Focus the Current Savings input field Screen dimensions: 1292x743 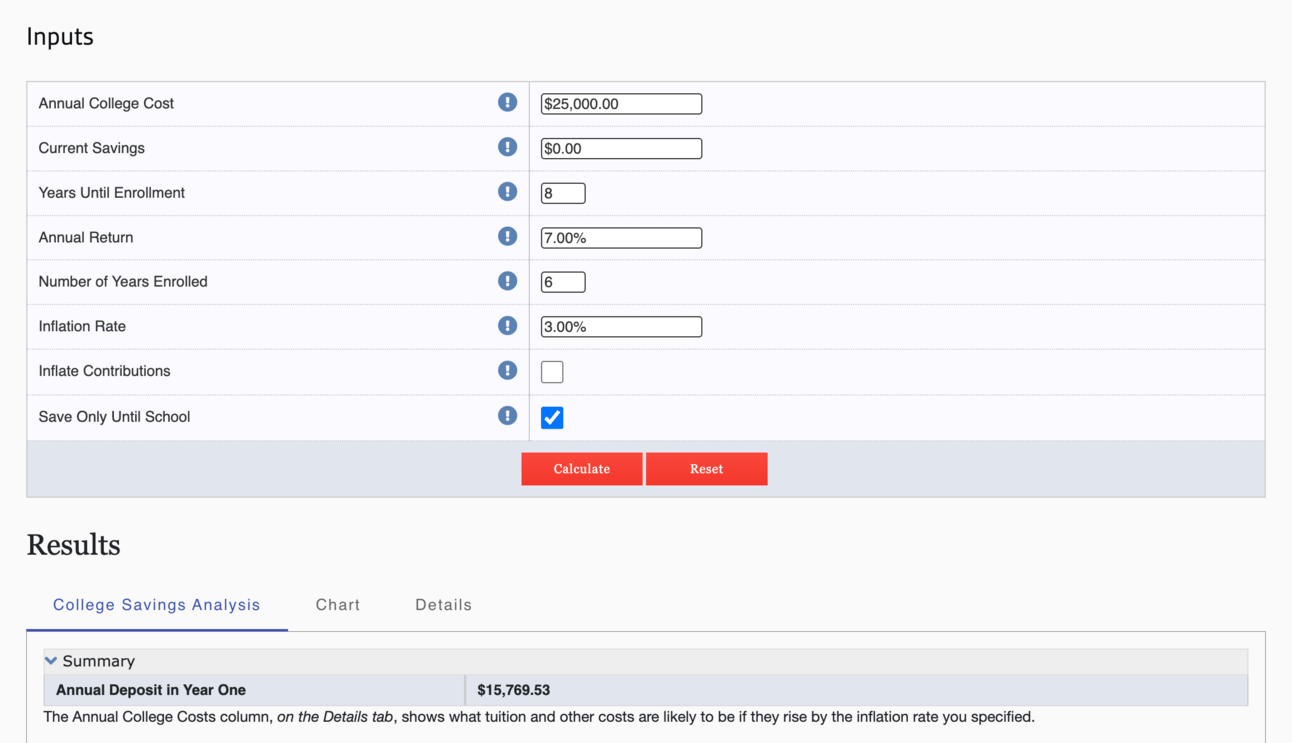coord(621,149)
